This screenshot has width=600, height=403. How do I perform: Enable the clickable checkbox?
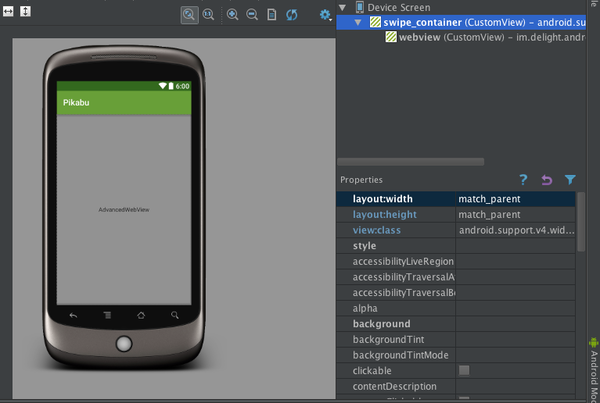click(x=464, y=371)
